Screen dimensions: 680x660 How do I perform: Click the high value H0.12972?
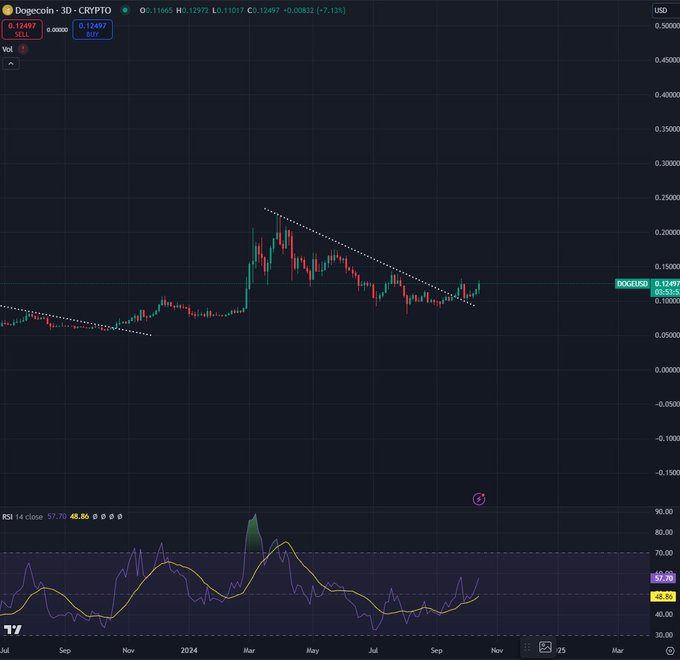coord(192,10)
